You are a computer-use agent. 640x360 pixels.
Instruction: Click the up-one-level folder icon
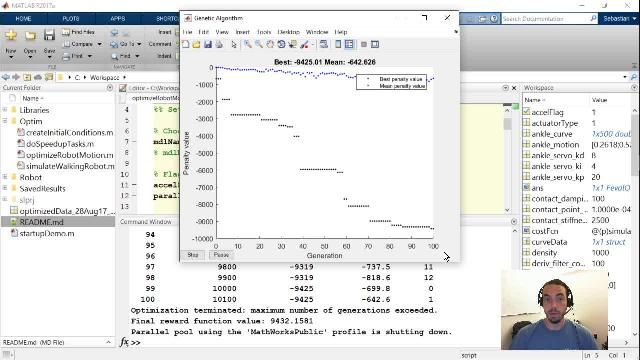27,77
